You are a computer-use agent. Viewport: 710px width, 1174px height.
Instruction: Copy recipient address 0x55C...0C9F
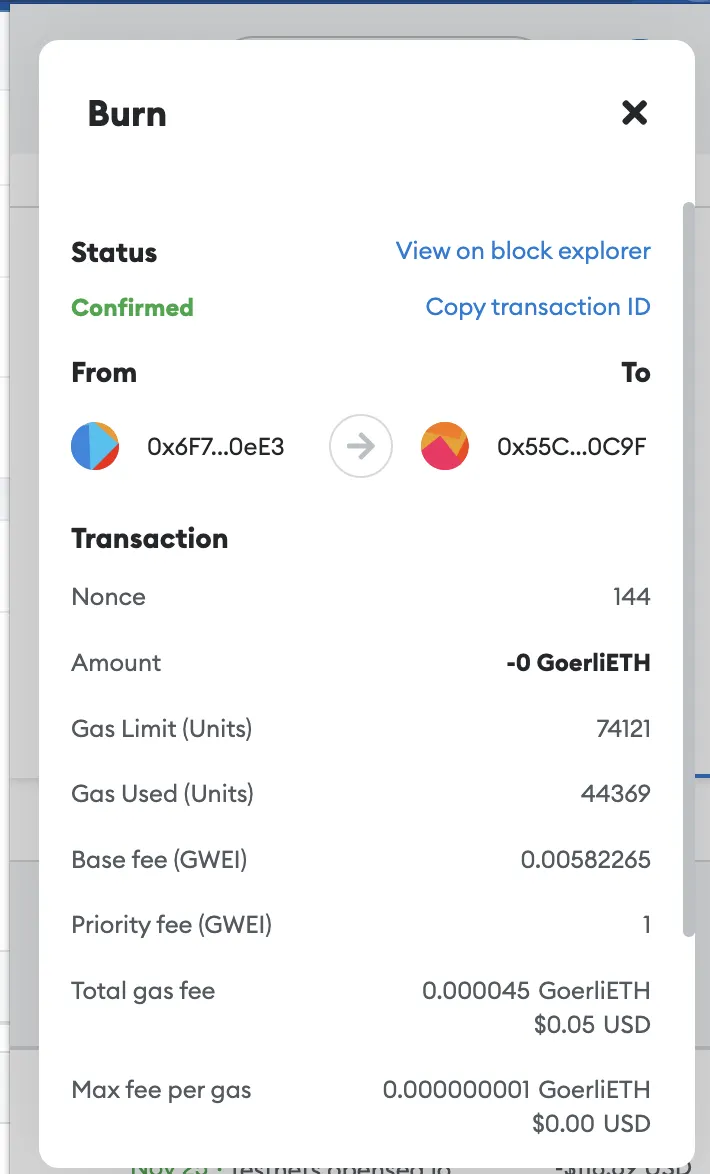(x=571, y=447)
